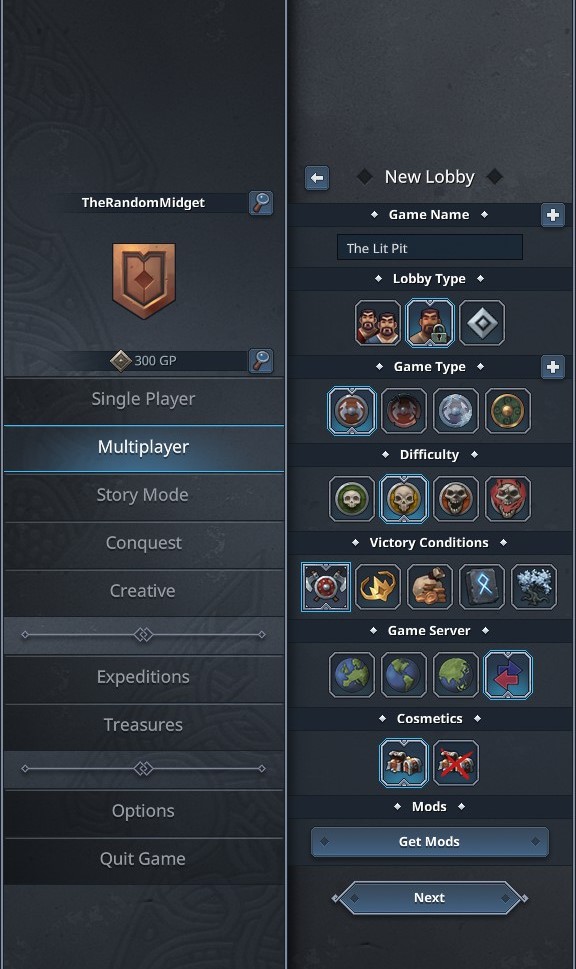The width and height of the screenshot is (576, 969).
Task: Expand Game Name options with plus button
Action: (x=553, y=215)
